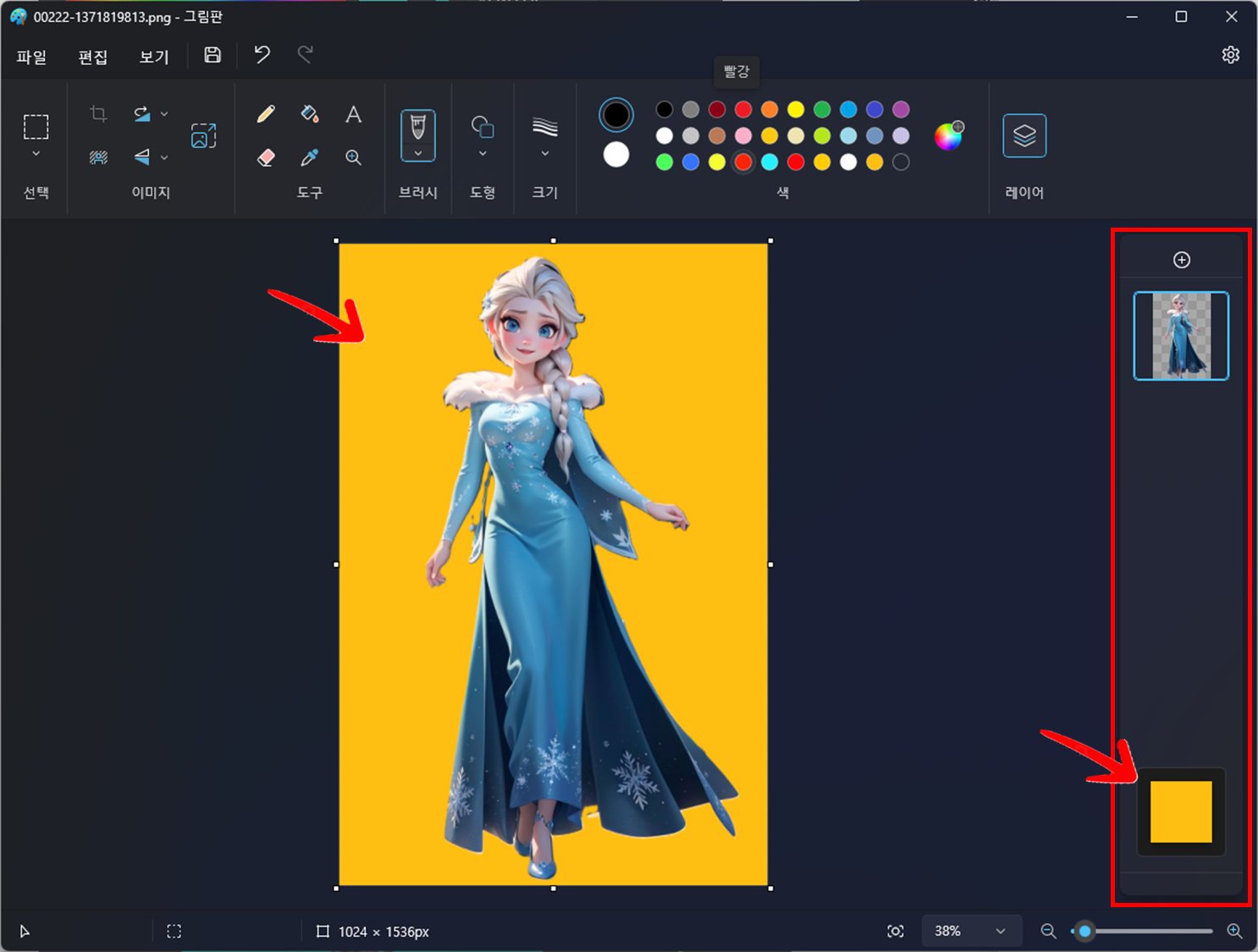Select the color picker eyedropper tool

tap(310, 157)
